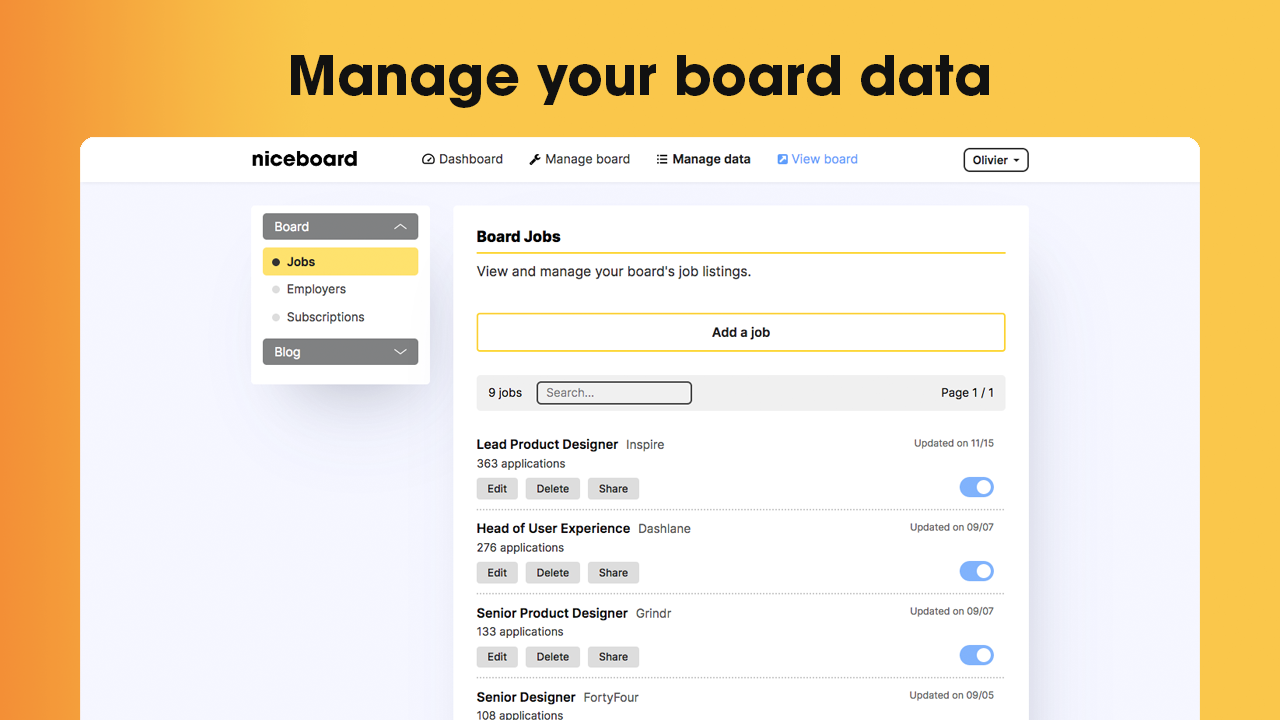Viewport: 1280px width, 720px height.
Task: Expand the Blog sidebar section
Action: pyautogui.click(x=340, y=352)
